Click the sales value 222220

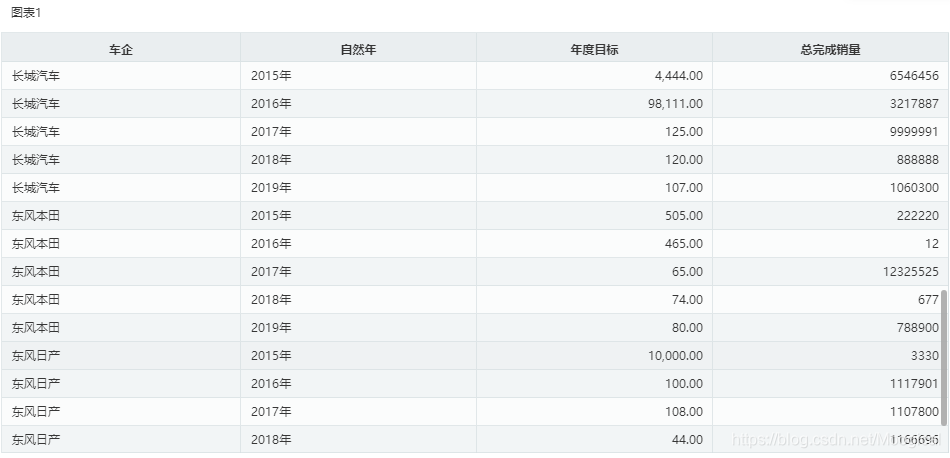pos(918,216)
